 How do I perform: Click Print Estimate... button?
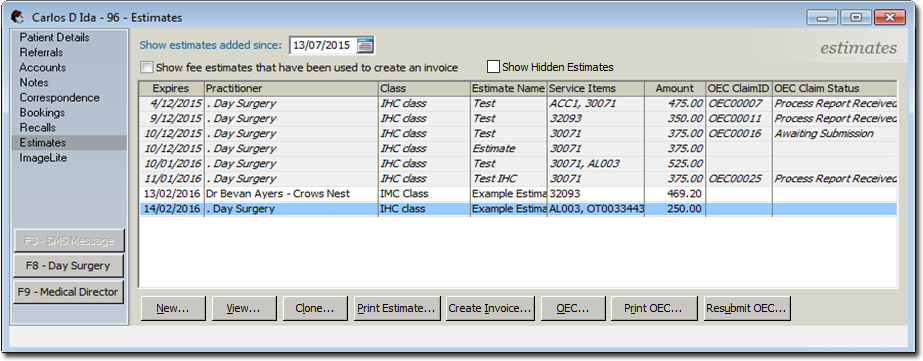397,308
